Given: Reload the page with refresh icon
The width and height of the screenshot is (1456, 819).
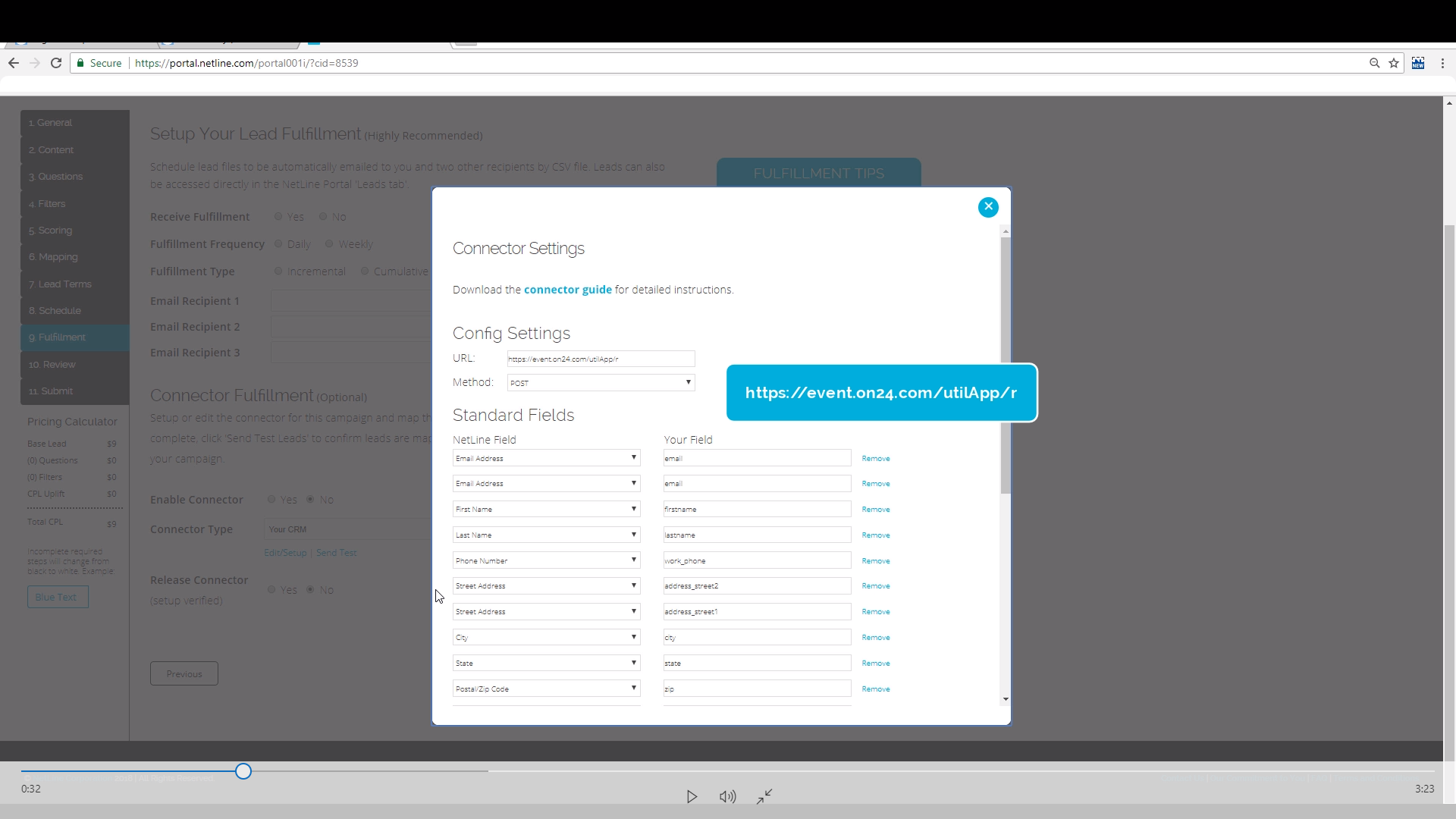Looking at the screenshot, I should click(x=55, y=63).
